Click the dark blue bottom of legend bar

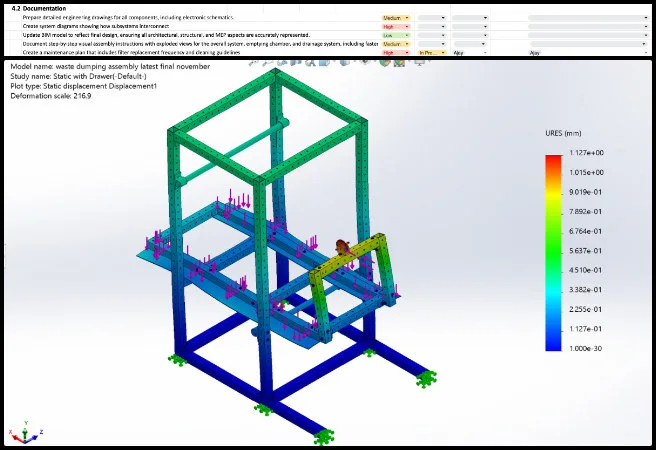553,342
